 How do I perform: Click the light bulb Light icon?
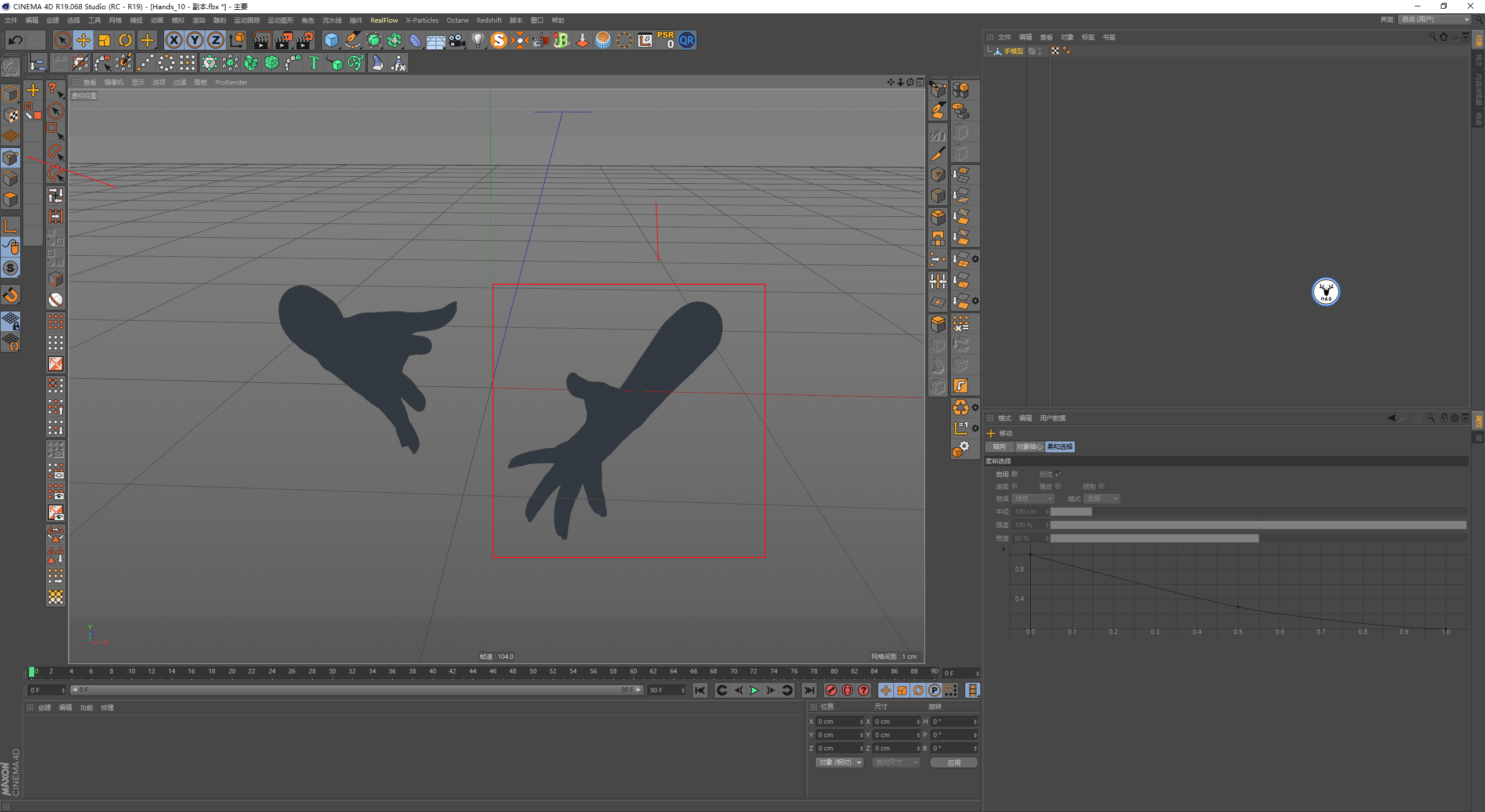[477, 40]
